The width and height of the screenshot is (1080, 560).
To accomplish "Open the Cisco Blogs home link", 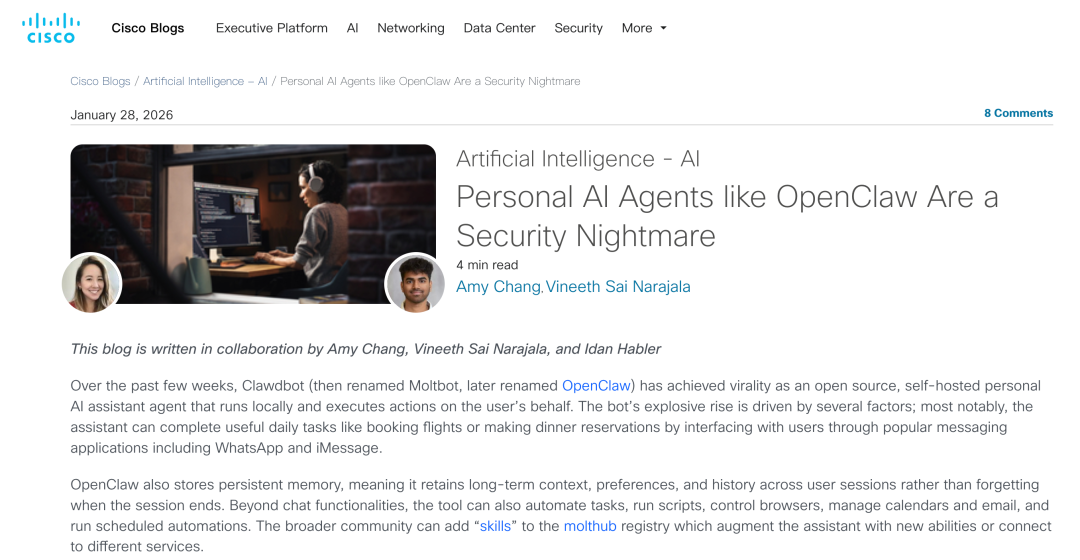I will pos(148,28).
